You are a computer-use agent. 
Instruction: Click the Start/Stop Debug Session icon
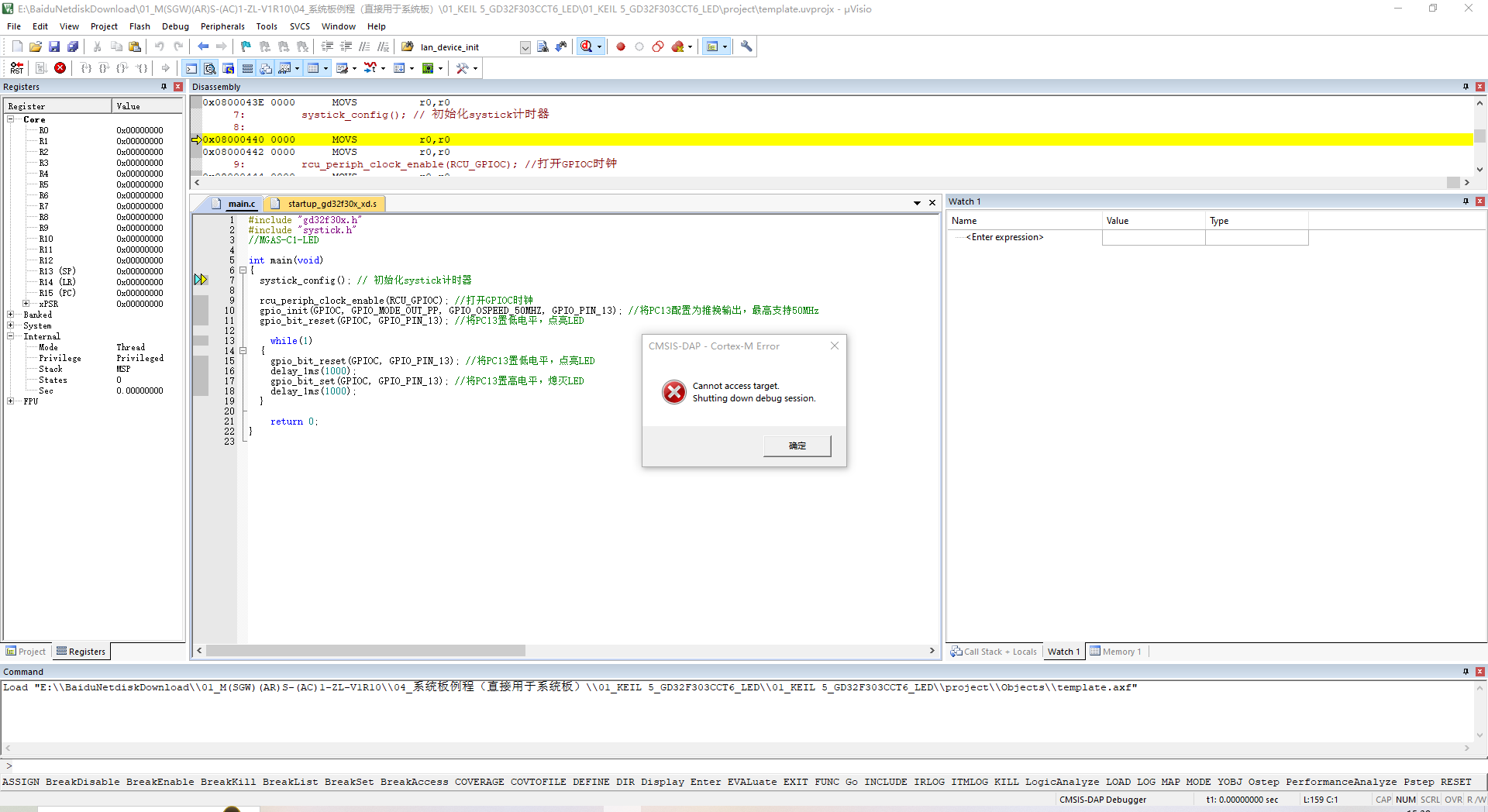(x=587, y=46)
